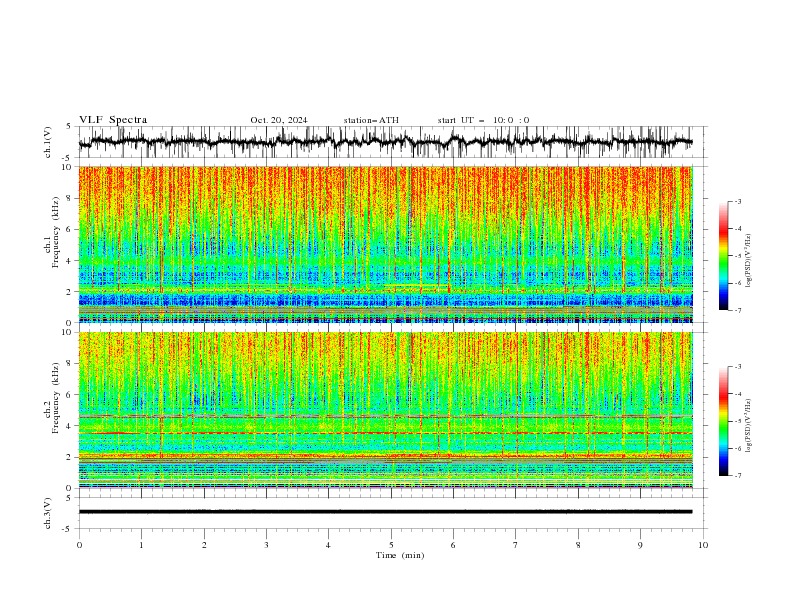
Task: Click the ch.1 Frequency (kHz) axis label
Action: 52,234
